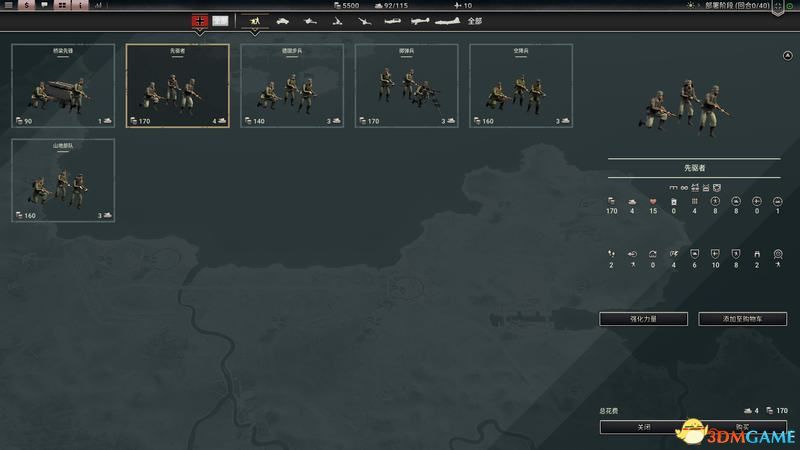Switch to the large strategic bomber tab
Screen dimensions: 800x450
pos(448,21)
